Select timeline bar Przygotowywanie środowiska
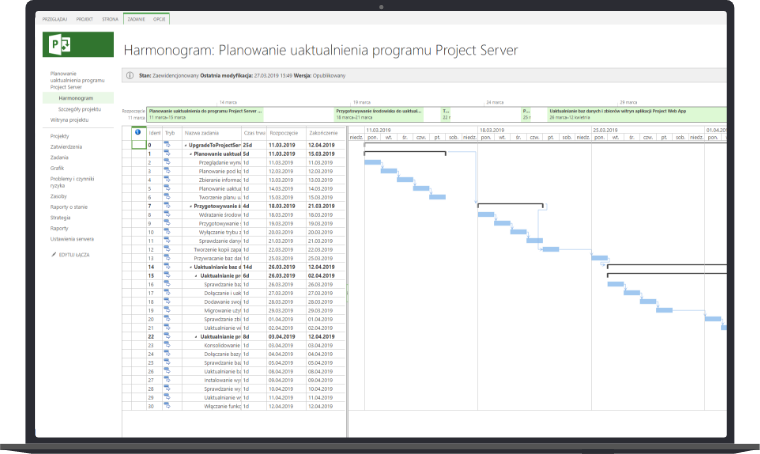760x454 pixels. coord(379,114)
